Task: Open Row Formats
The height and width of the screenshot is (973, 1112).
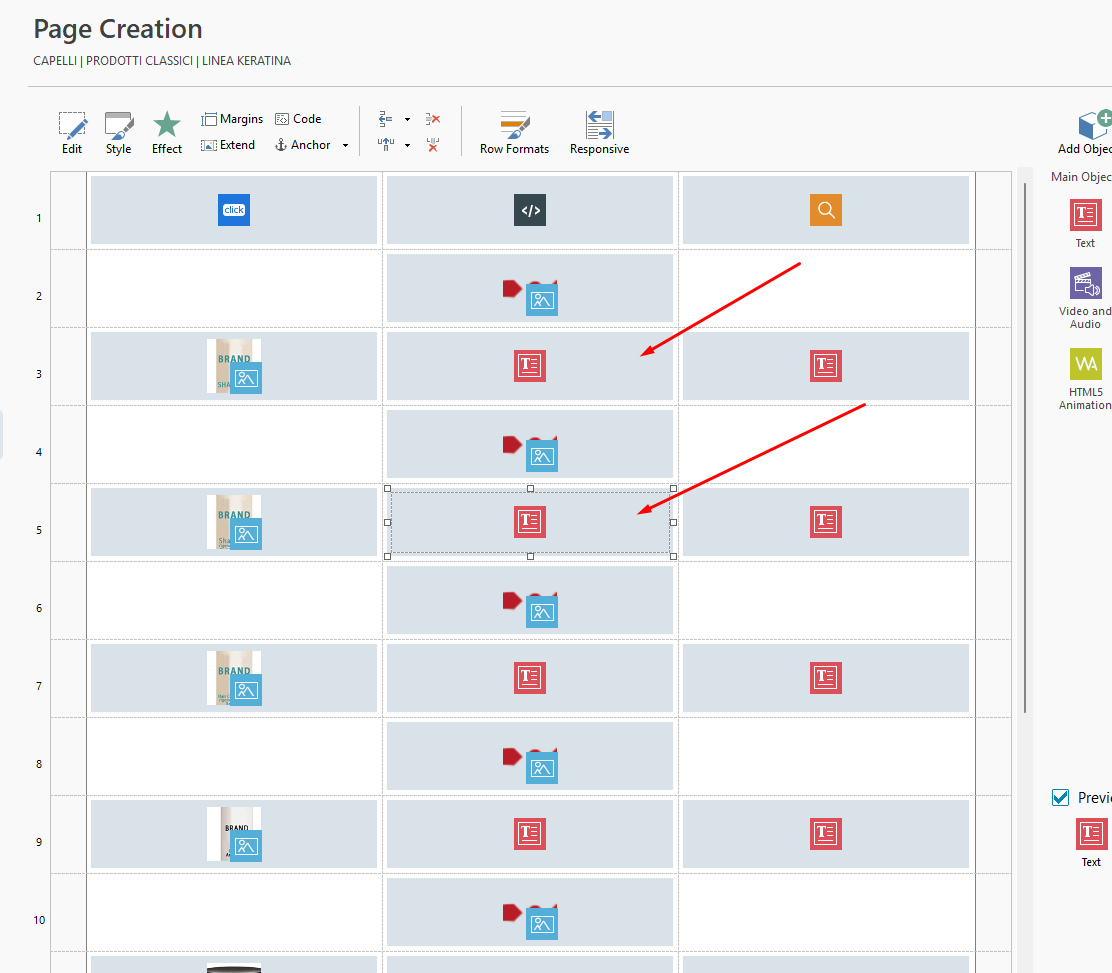Action: (x=514, y=133)
